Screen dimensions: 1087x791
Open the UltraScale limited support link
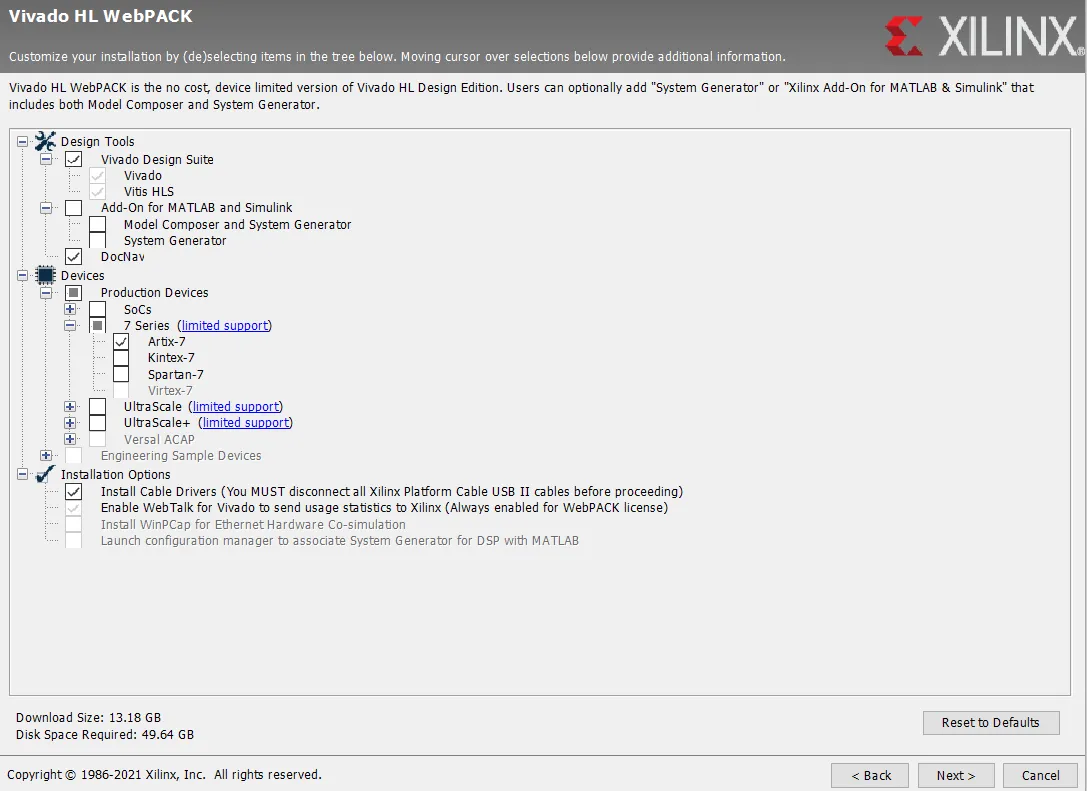236,407
